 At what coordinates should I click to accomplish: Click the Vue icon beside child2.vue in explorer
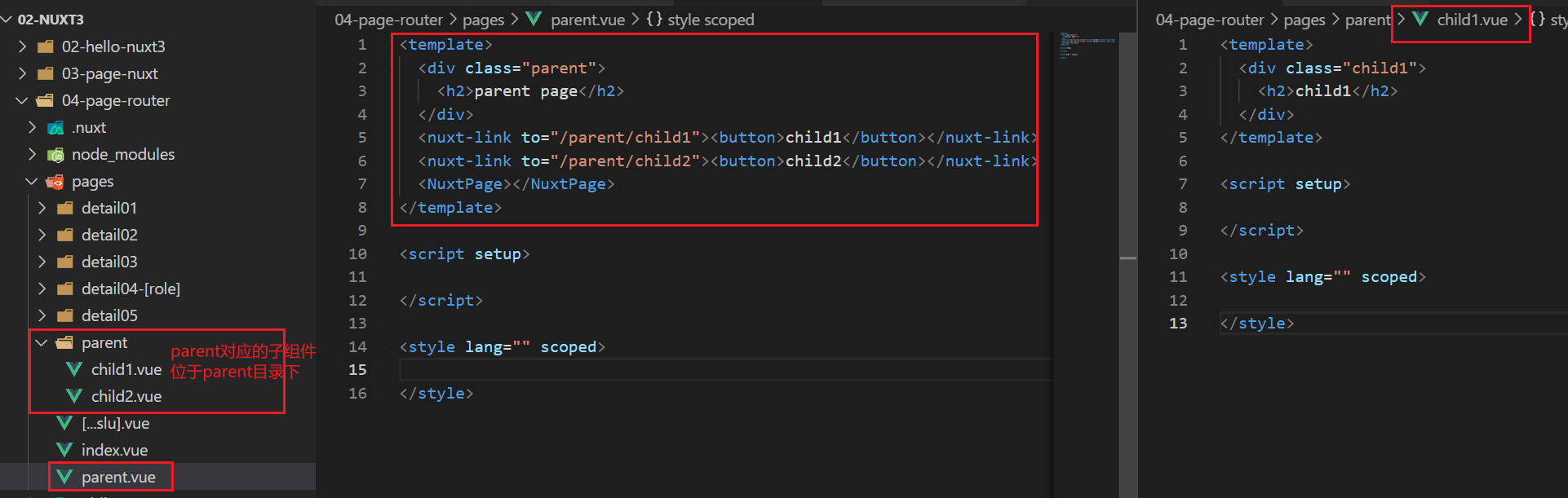tap(74, 396)
